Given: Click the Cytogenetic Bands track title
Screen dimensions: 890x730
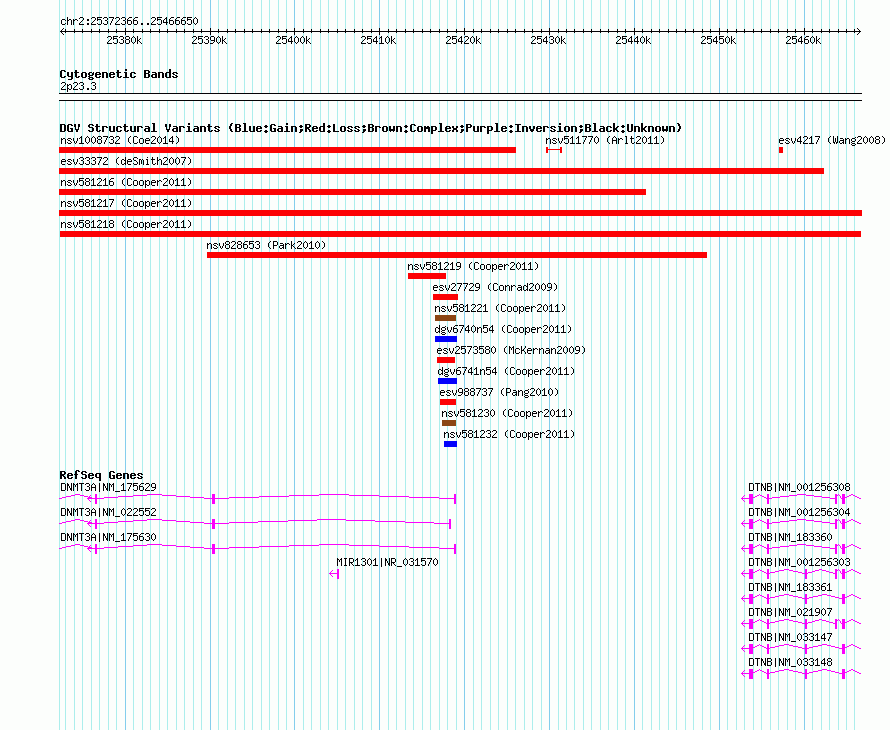Looking at the screenshot, I should coord(119,74).
